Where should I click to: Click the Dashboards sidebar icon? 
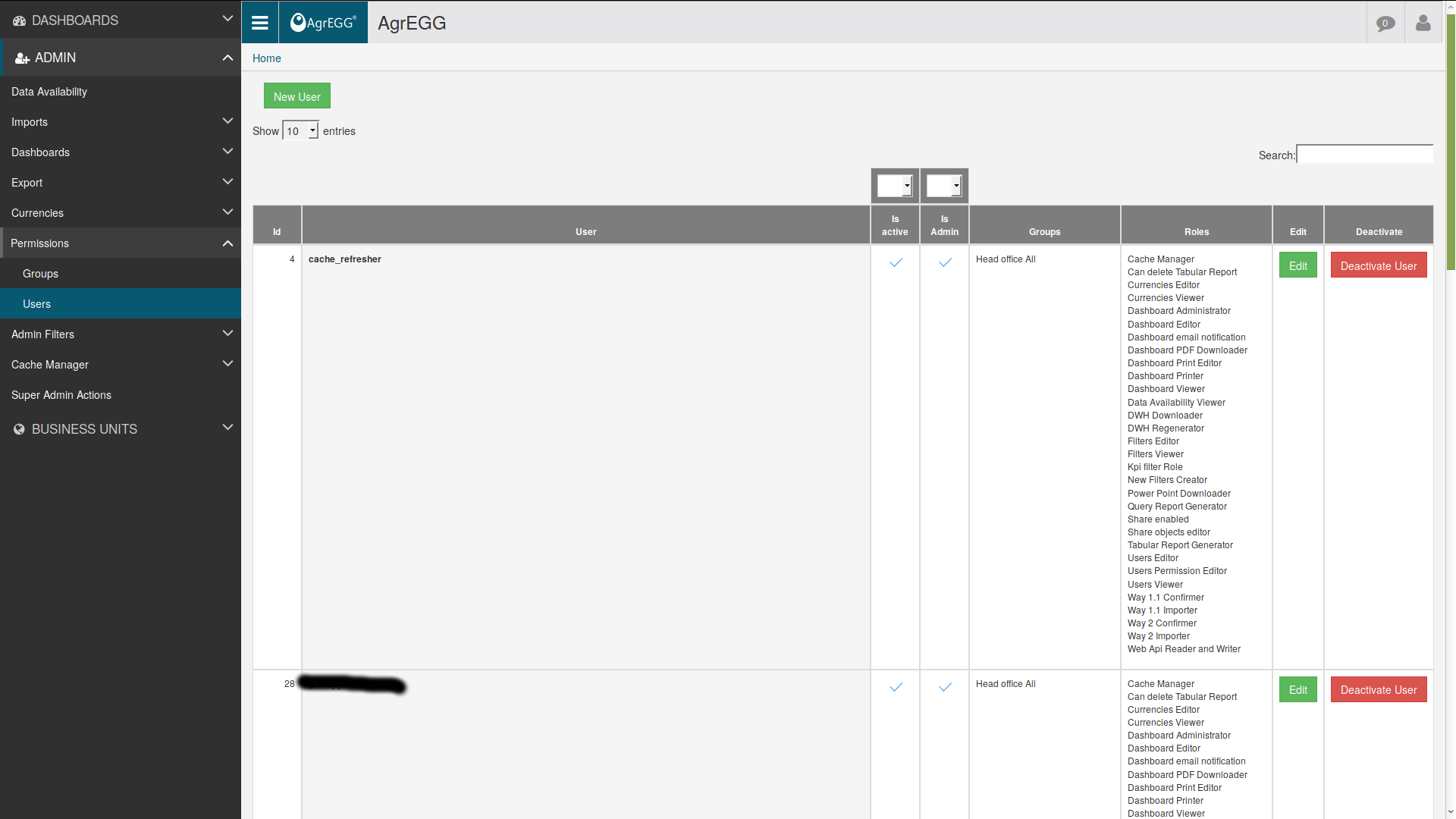click(18, 20)
